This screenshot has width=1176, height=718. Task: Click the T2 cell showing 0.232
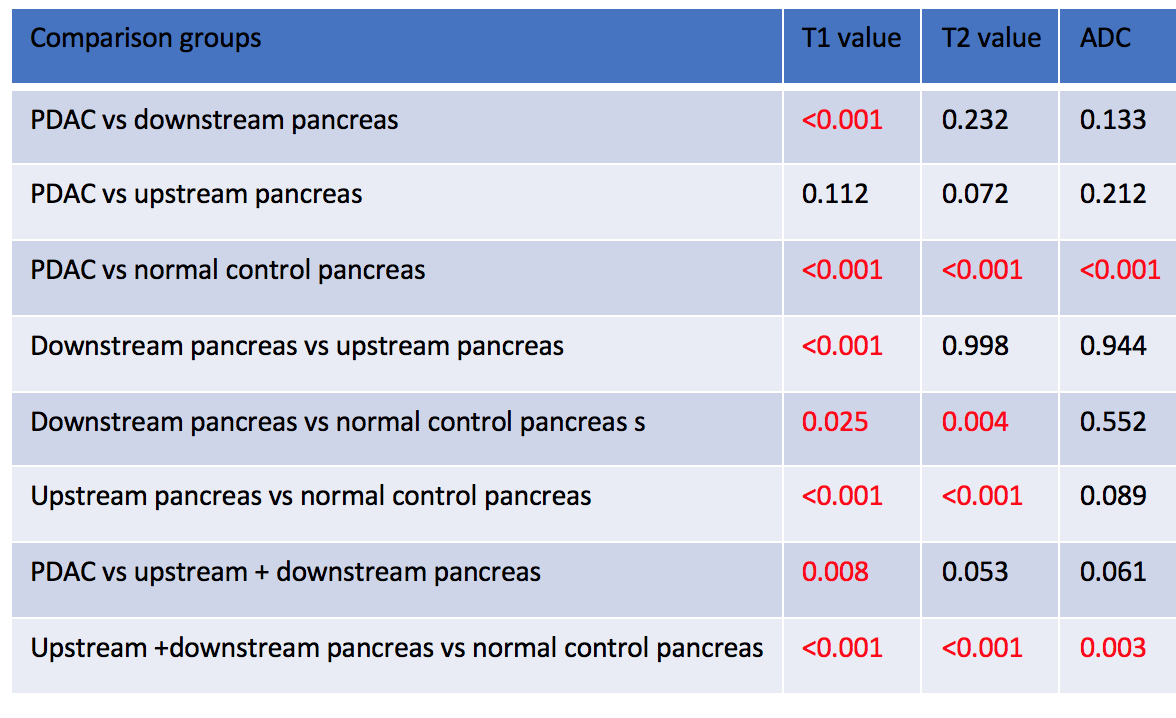point(975,120)
